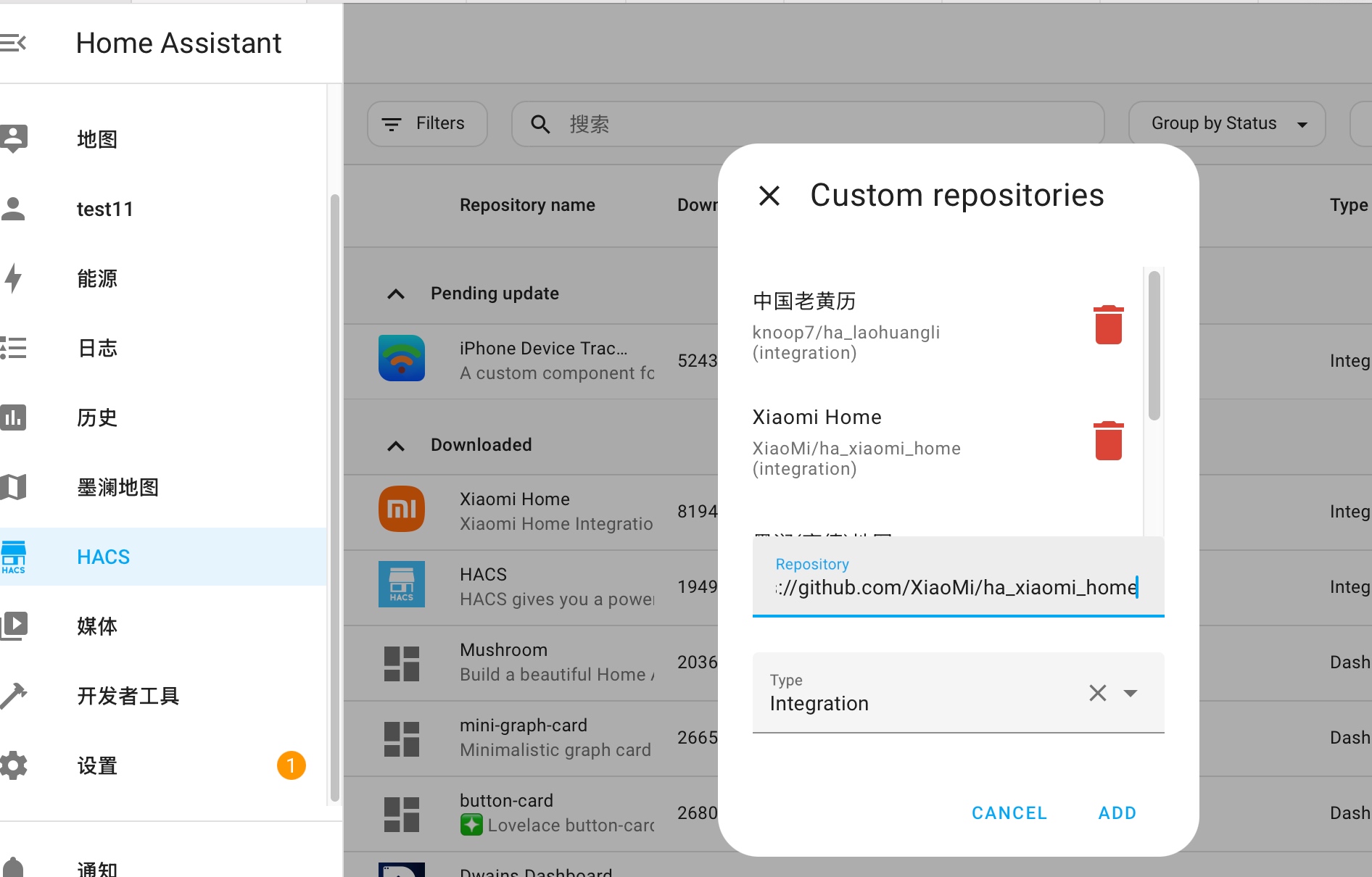Click the 设置 gear icon
The image size is (1372, 877).
(x=13, y=765)
